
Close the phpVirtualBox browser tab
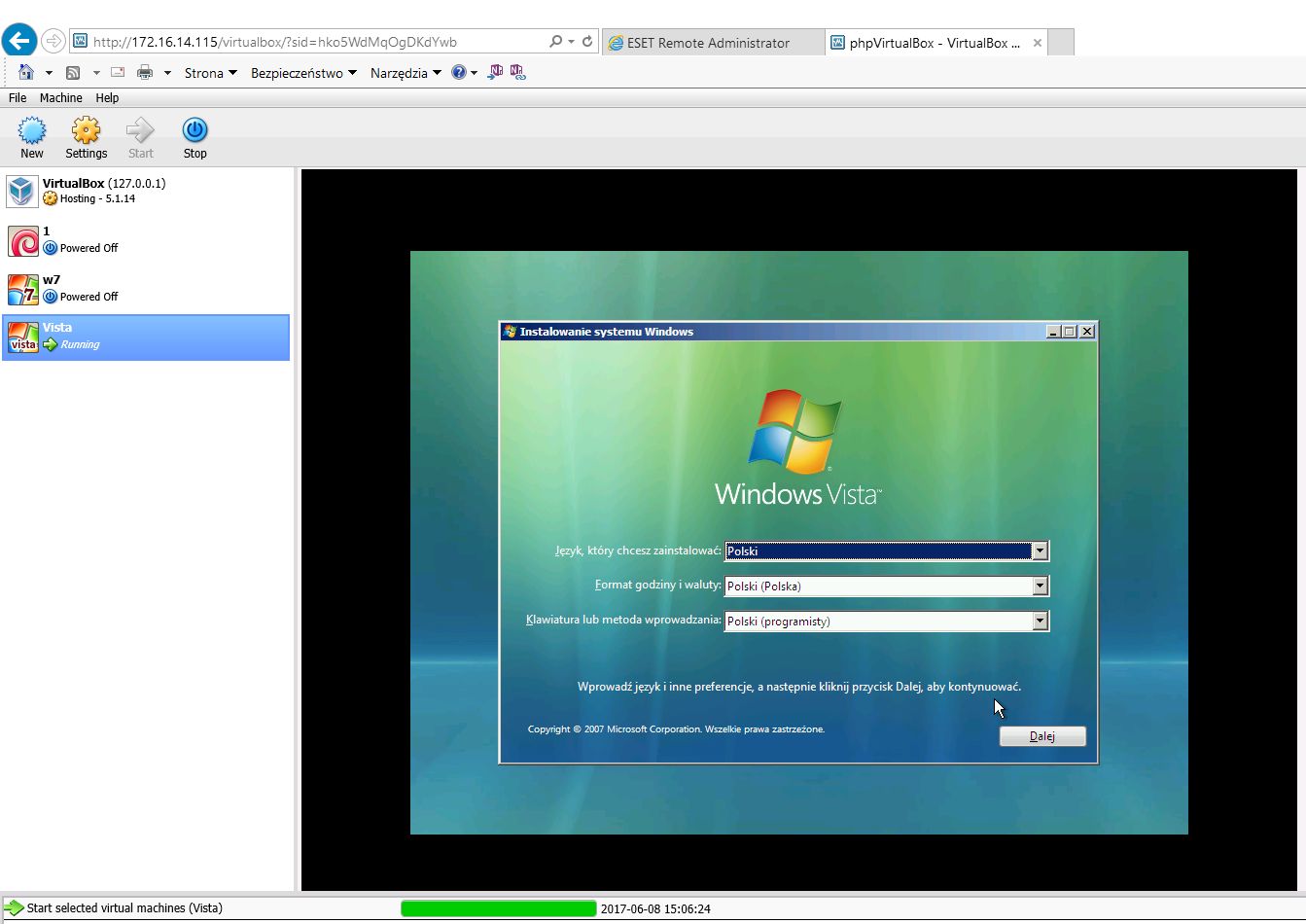(x=1038, y=43)
